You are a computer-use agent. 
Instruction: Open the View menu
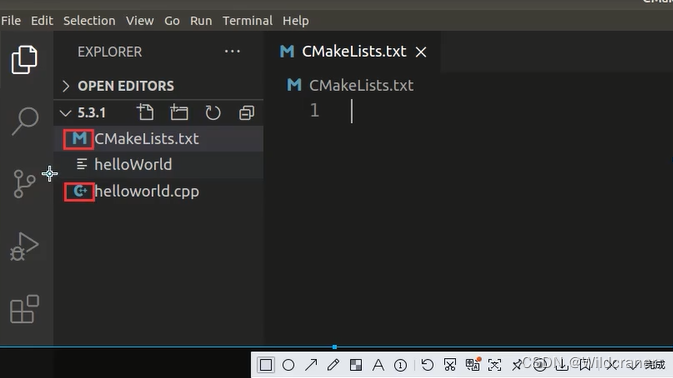tap(139, 21)
